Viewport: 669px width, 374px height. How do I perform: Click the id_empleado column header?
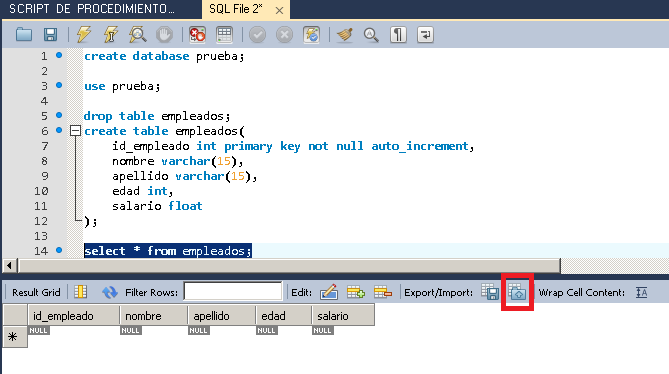tap(74, 316)
